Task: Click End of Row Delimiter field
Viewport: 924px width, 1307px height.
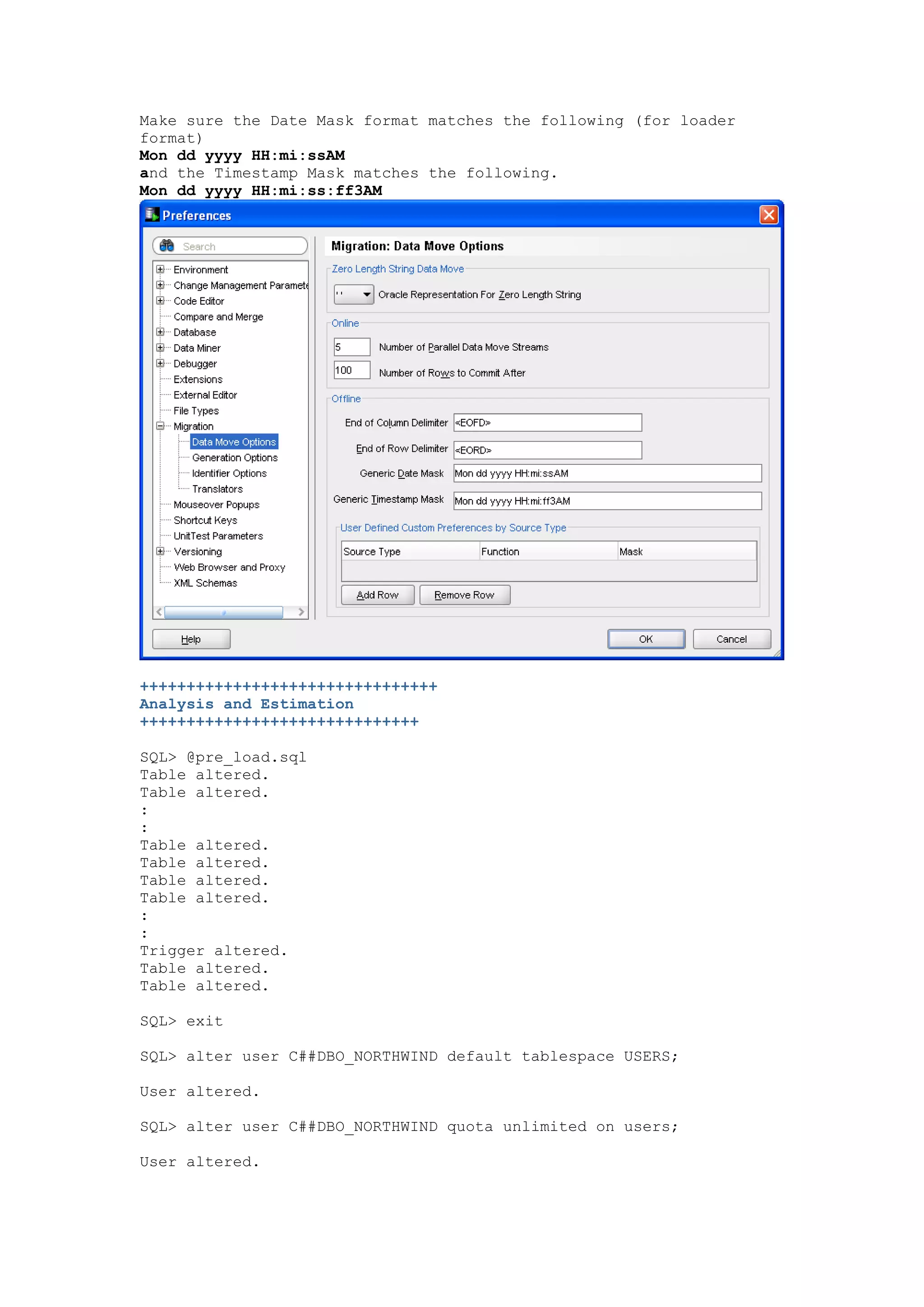Action: [x=547, y=450]
